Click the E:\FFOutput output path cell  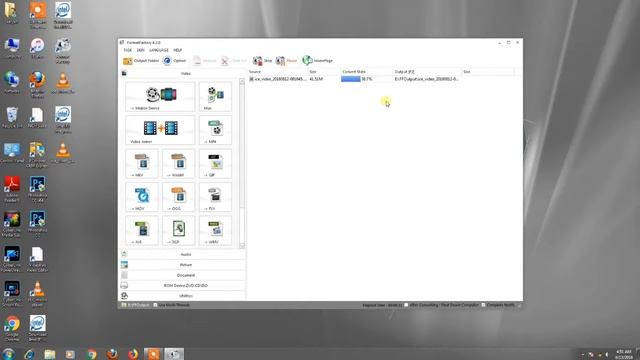(x=427, y=79)
